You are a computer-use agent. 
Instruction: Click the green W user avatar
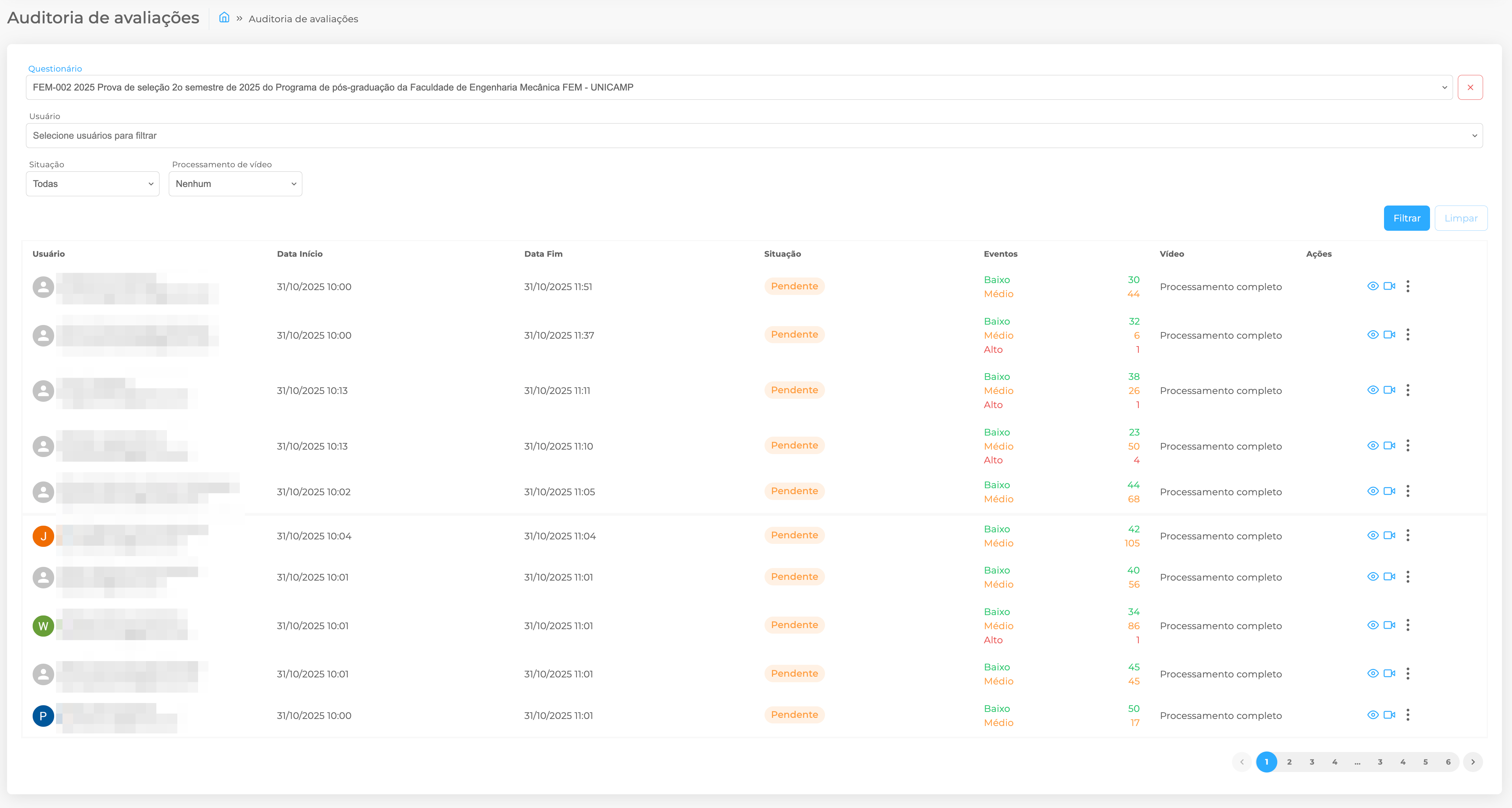[x=43, y=626]
